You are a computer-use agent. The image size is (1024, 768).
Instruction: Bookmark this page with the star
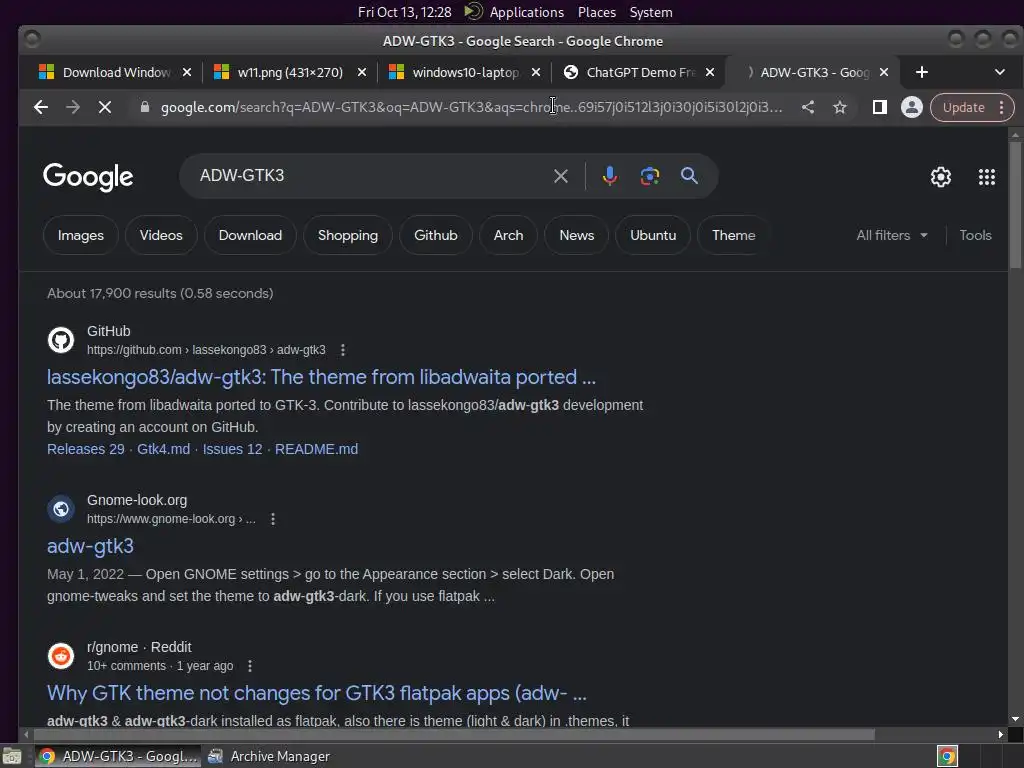[840, 107]
